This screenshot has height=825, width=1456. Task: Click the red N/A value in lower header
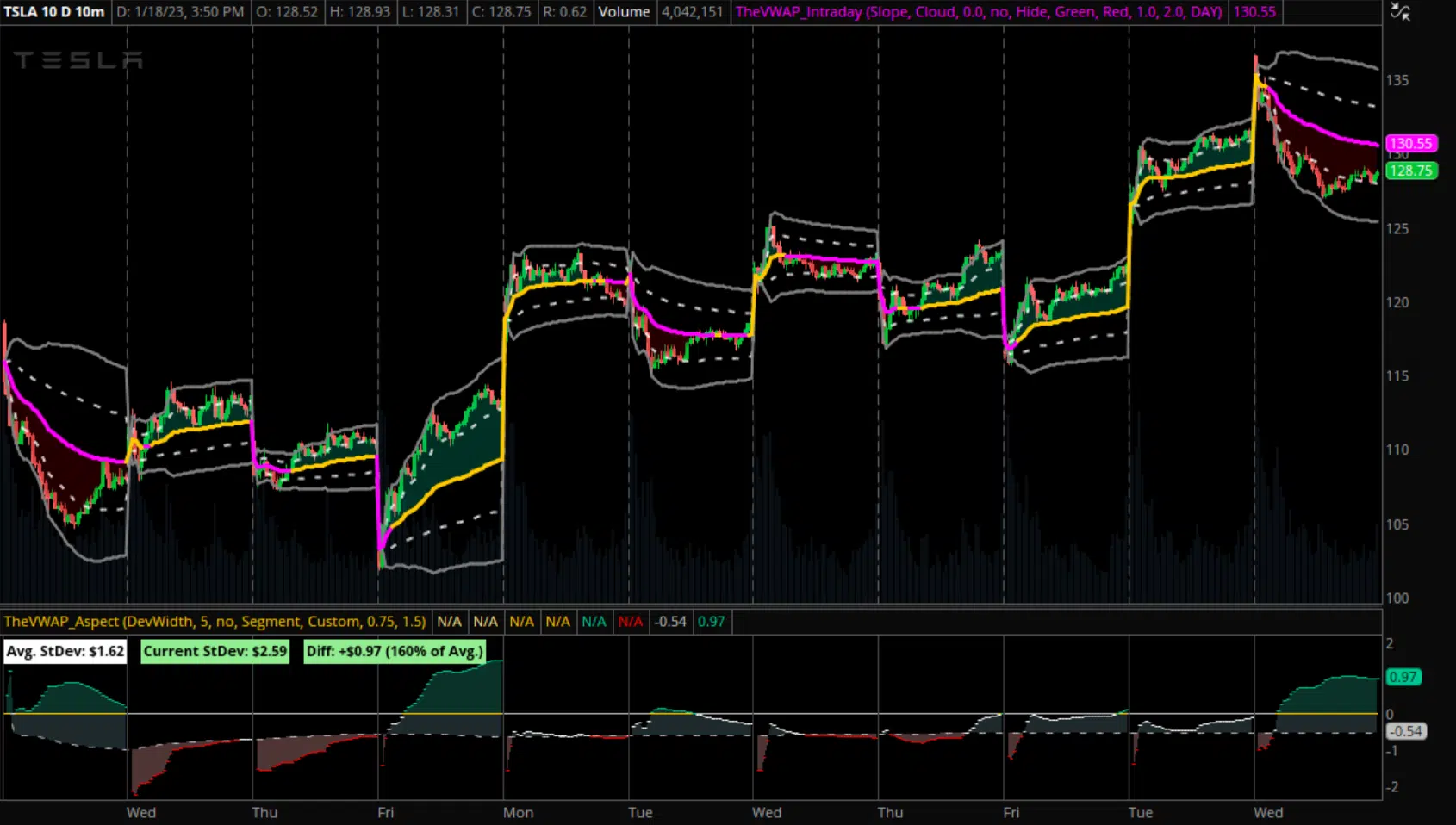(x=630, y=622)
